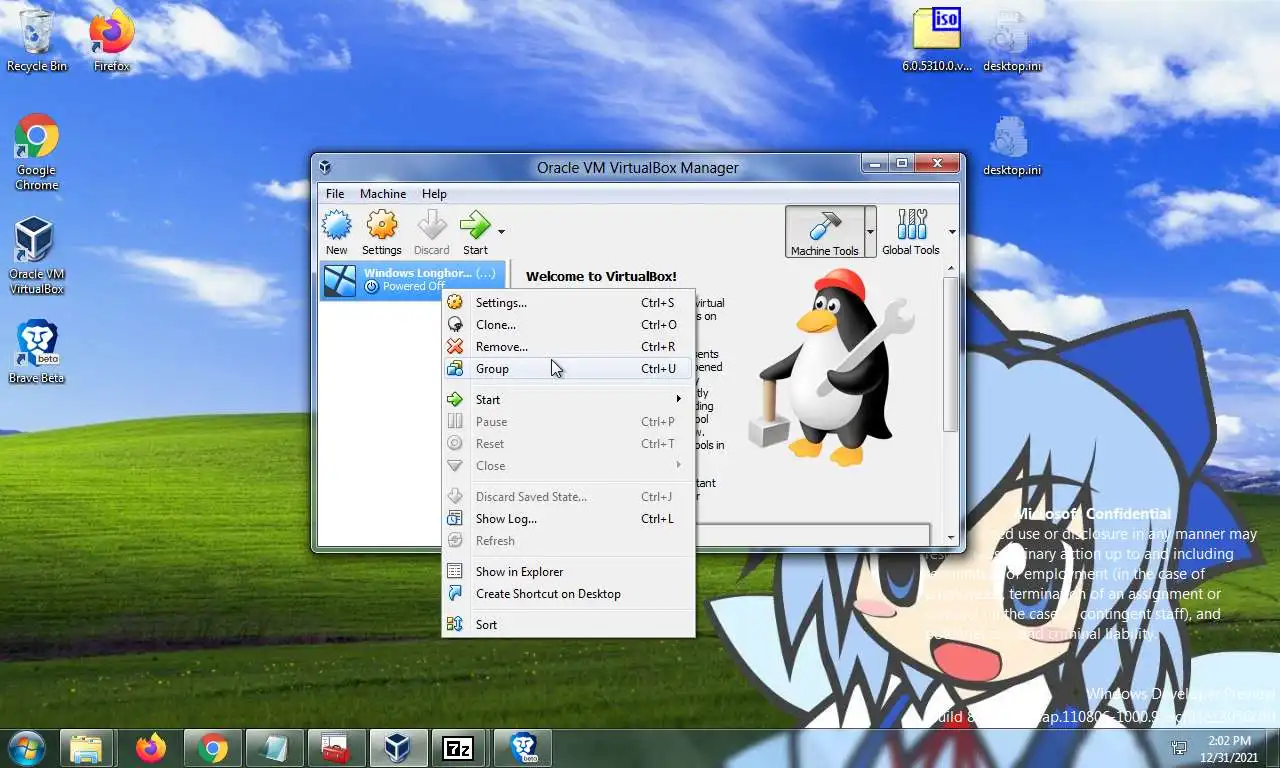This screenshot has height=768, width=1280.
Task: Select the lower desktop.ini file icon
Action: [1011, 145]
